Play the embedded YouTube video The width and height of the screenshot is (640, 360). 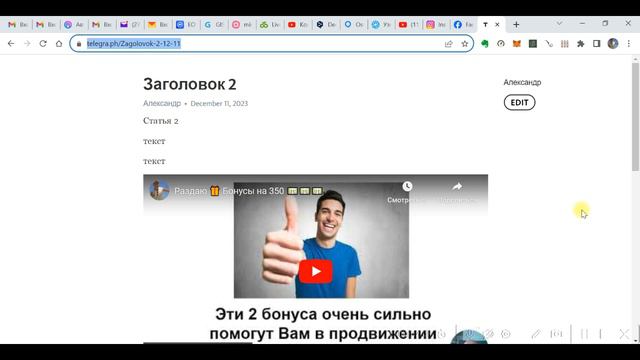click(x=316, y=271)
